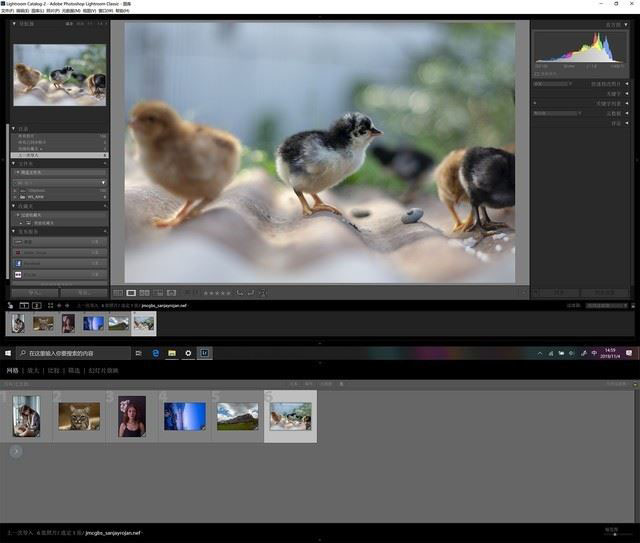
Task: Open the filmstrip filter preset dropdown
Action: tap(607, 305)
